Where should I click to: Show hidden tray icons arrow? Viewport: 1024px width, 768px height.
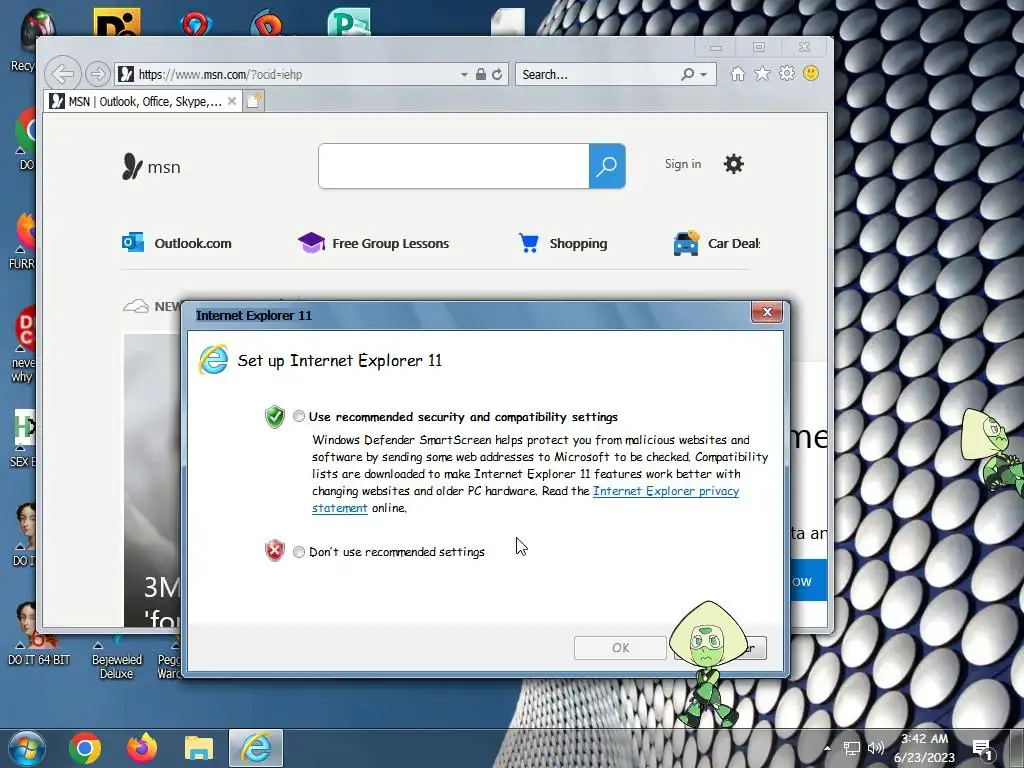point(827,748)
